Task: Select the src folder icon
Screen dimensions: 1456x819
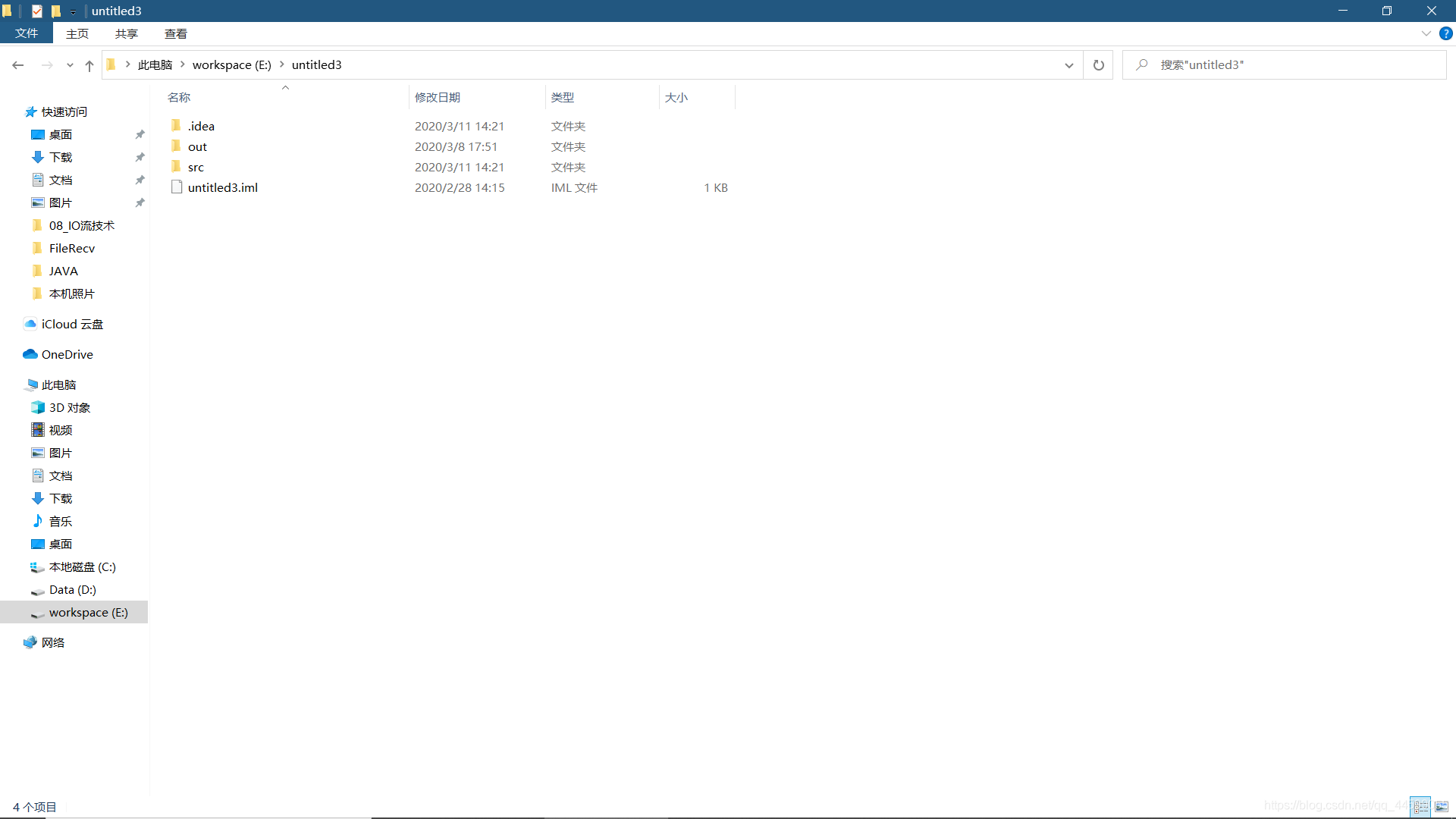Action: click(x=176, y=167)
